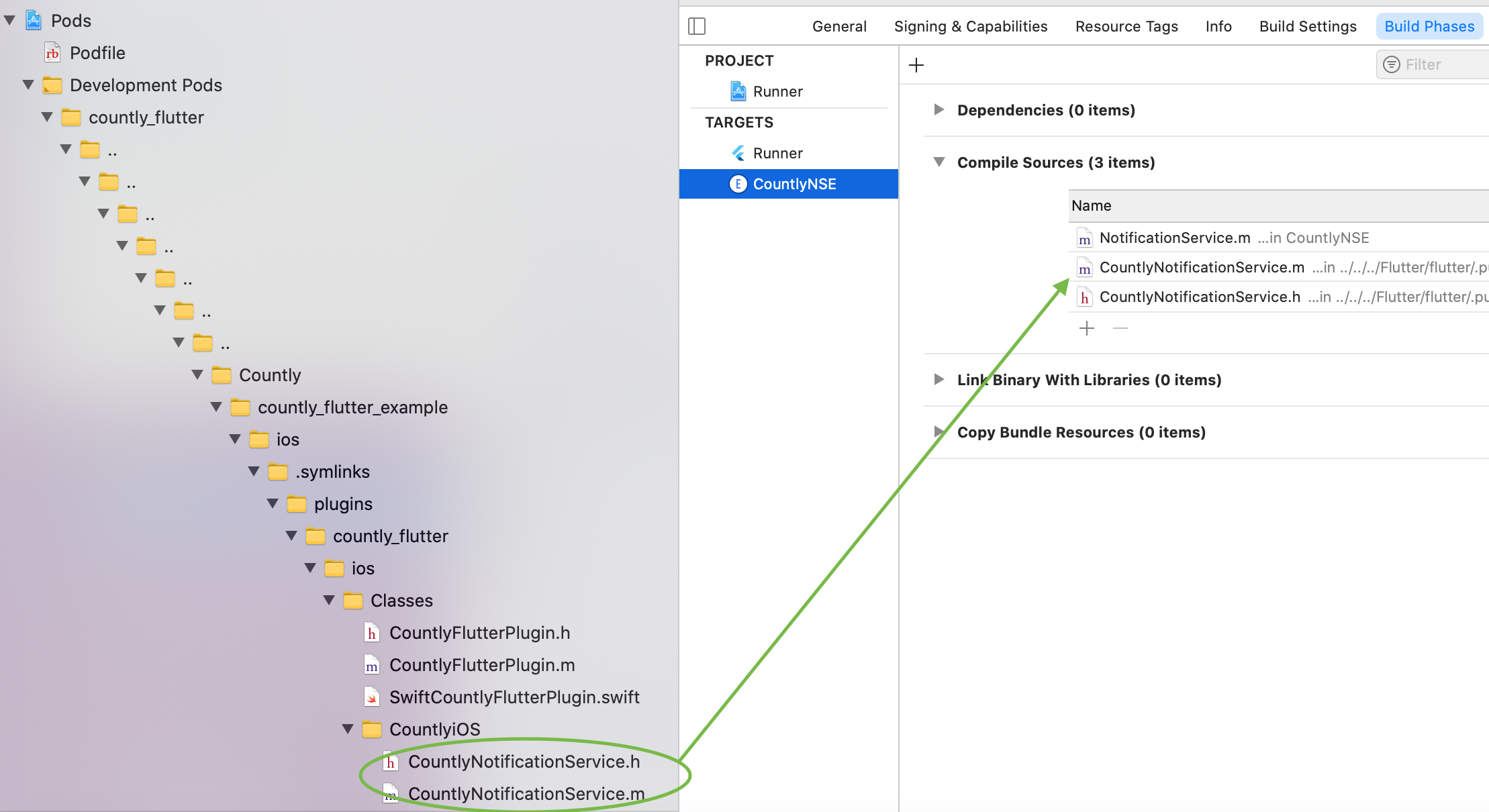Open the Signing & Capabilities tab
Image resolution: width=1489 pixels, height=812 pixels.
point(971,26)
